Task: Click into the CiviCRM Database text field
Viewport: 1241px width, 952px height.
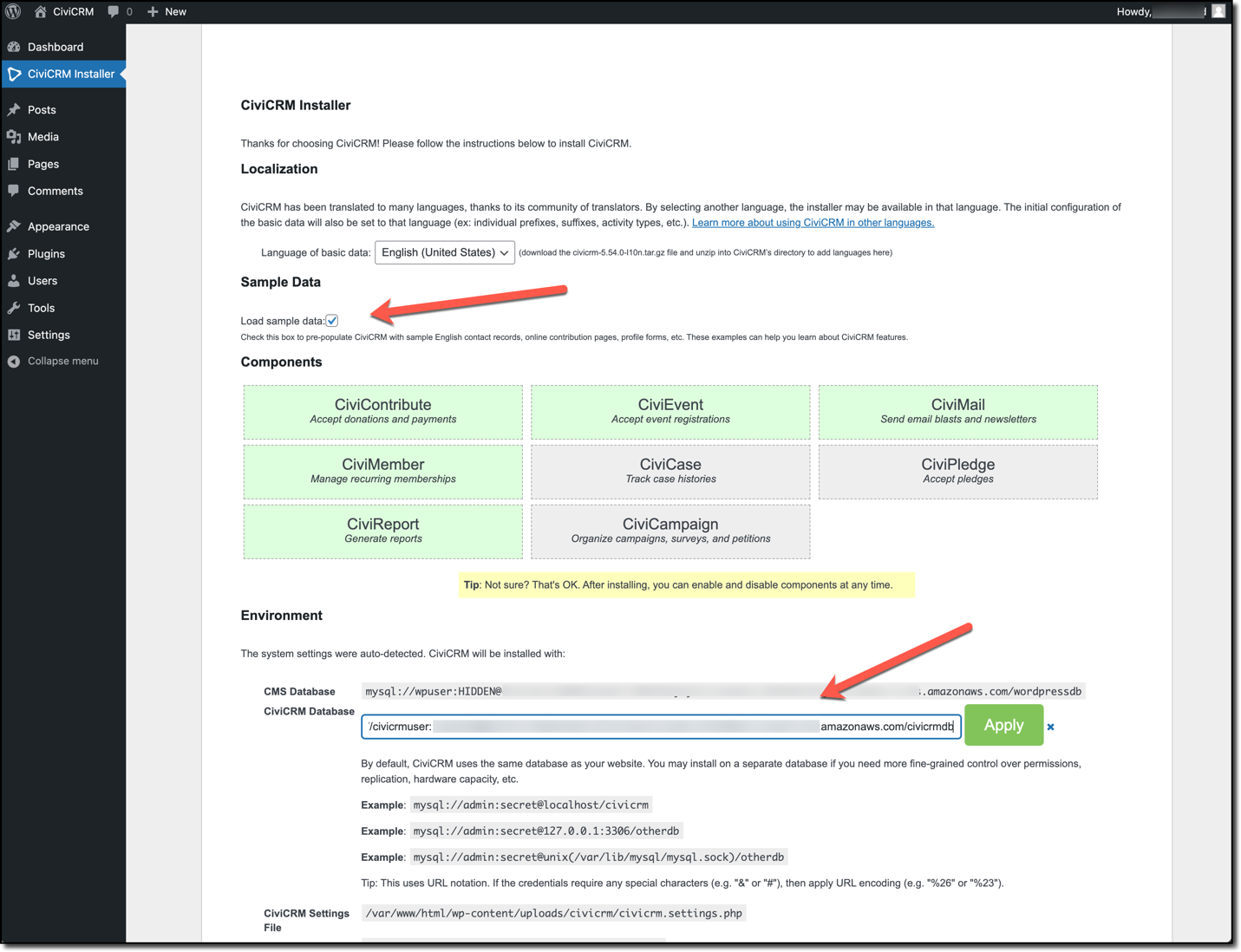Action: coord(661,727)
